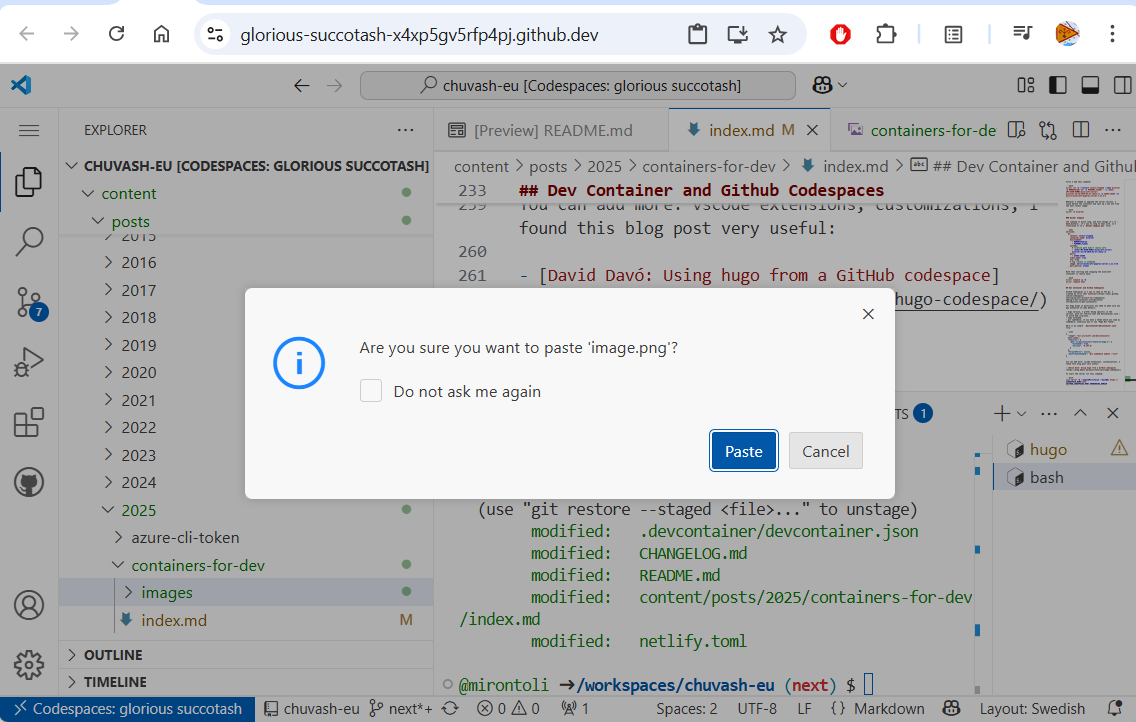
Task: Select the images folder in explorer
Action: [246, 592]
